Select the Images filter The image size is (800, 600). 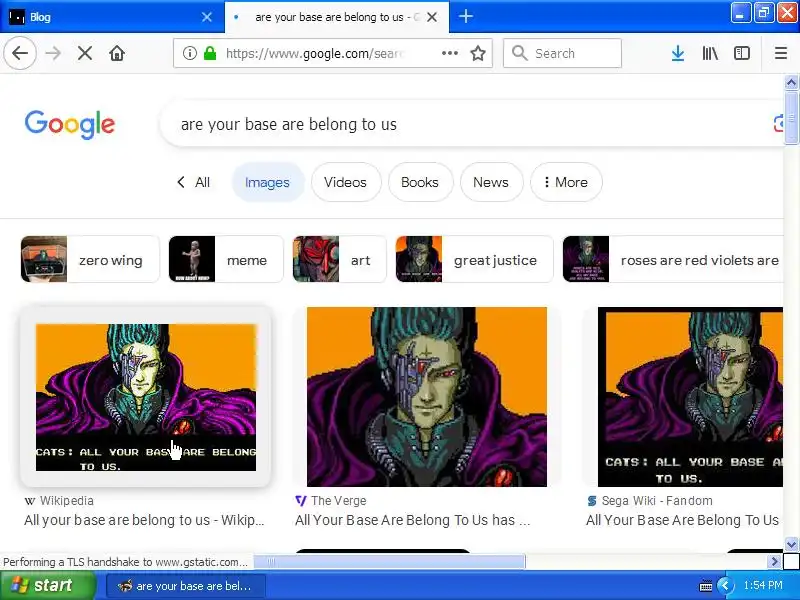tap(267, 182)
